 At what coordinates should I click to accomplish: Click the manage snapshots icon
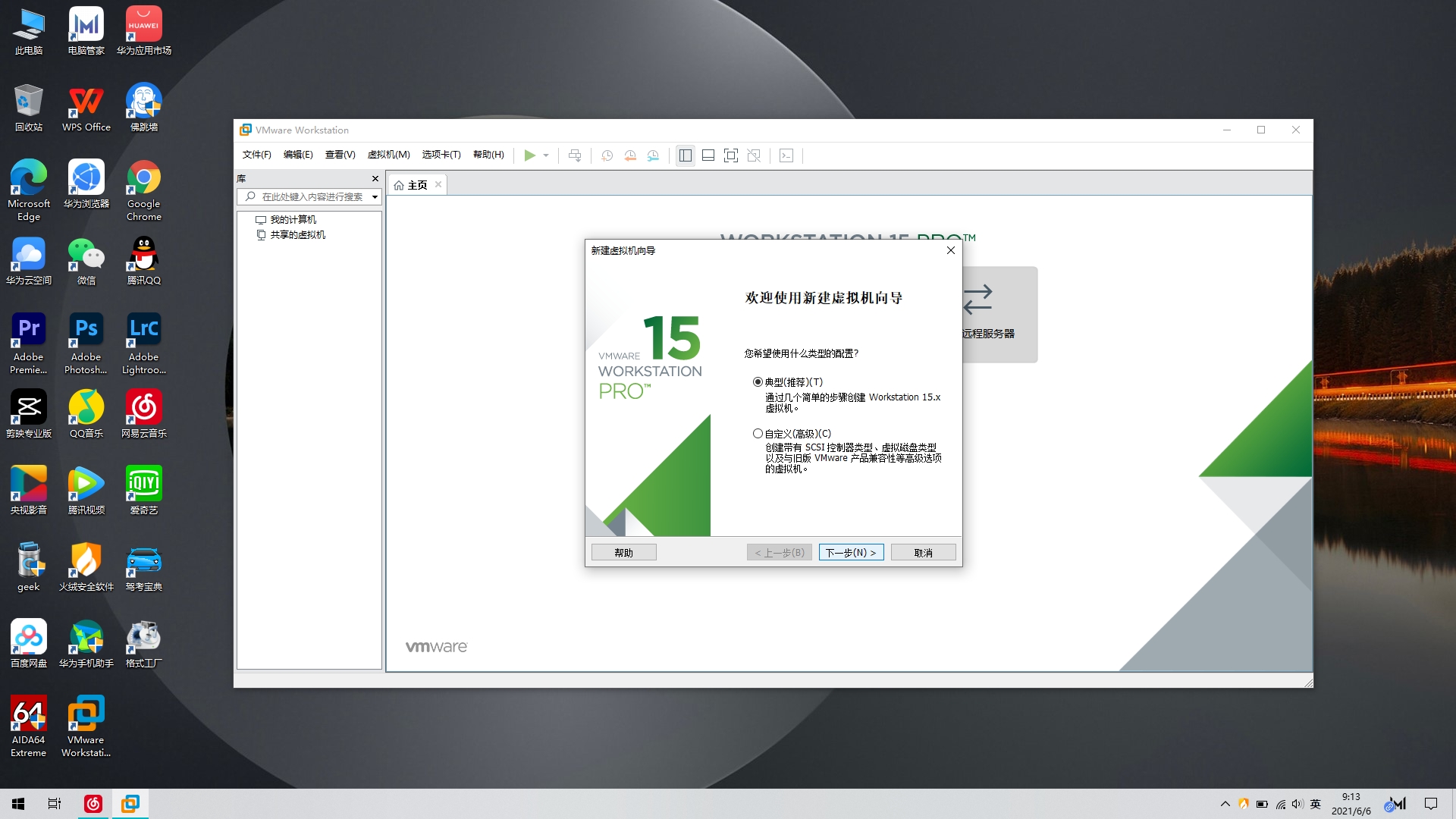[653, 155]
